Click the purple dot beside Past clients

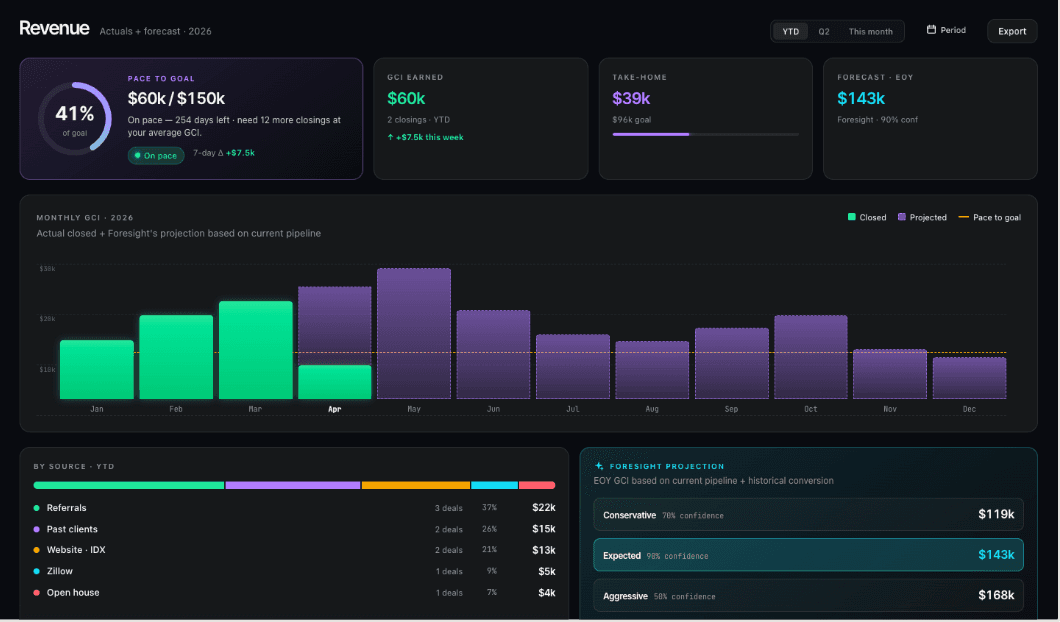(37, 529)
